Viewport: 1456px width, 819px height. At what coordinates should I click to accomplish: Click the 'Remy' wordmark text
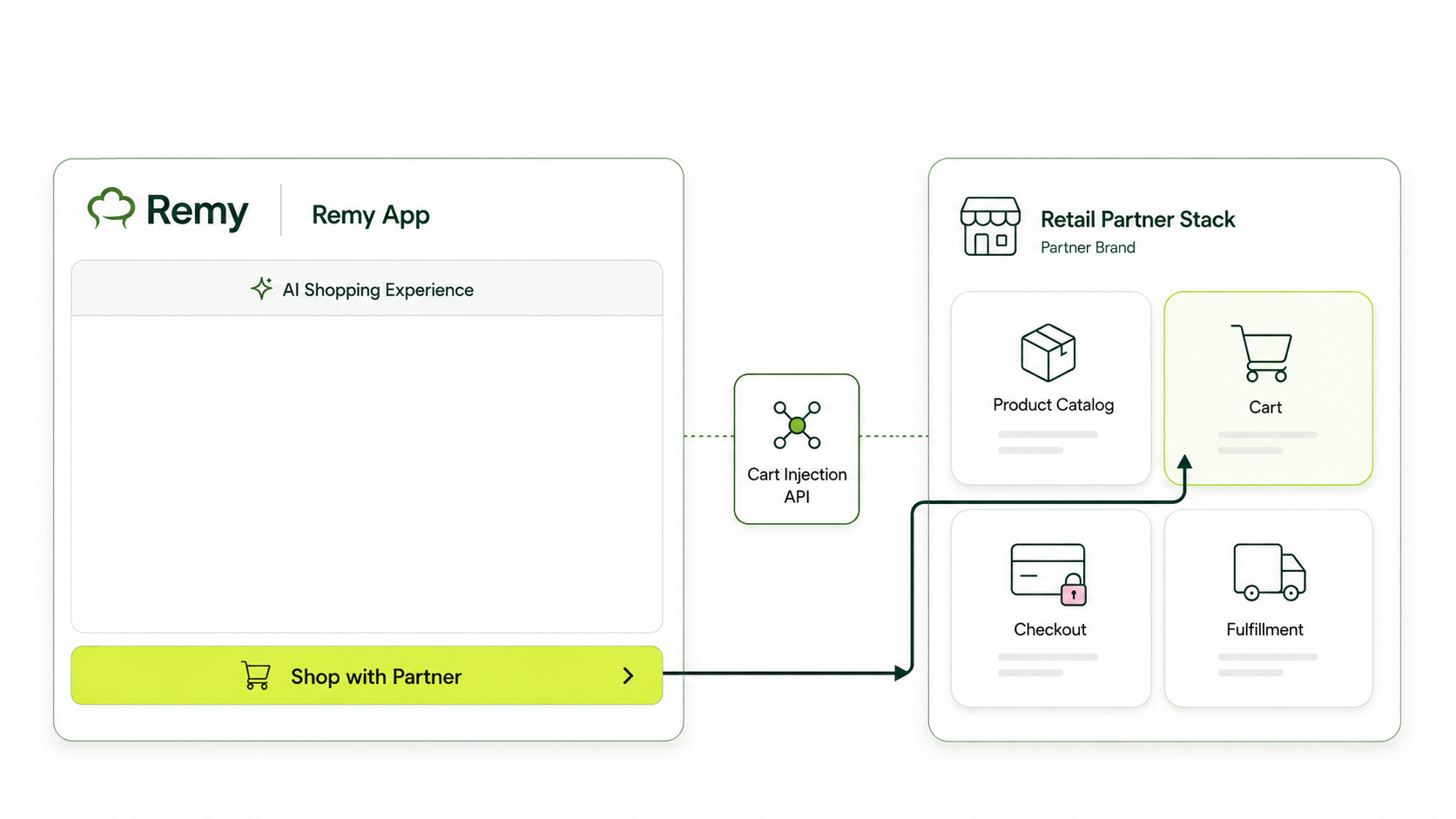tap(198, 211)
